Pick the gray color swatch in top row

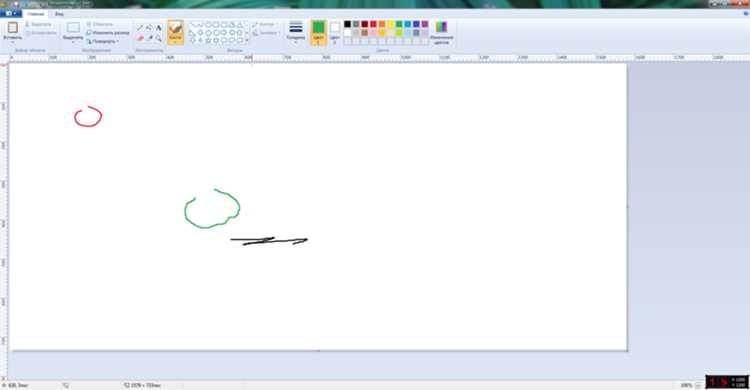click(356, 24)
